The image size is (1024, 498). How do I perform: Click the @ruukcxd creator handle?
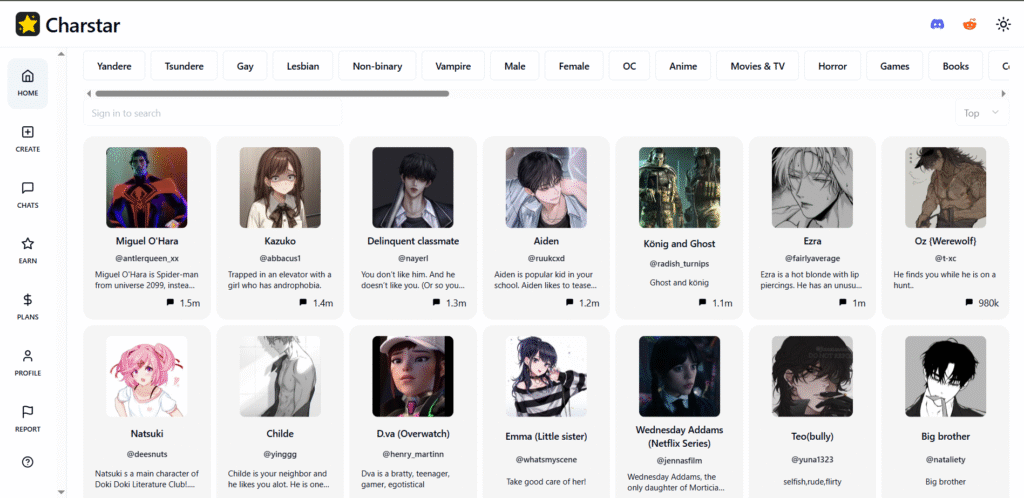(x=546, y=258)
